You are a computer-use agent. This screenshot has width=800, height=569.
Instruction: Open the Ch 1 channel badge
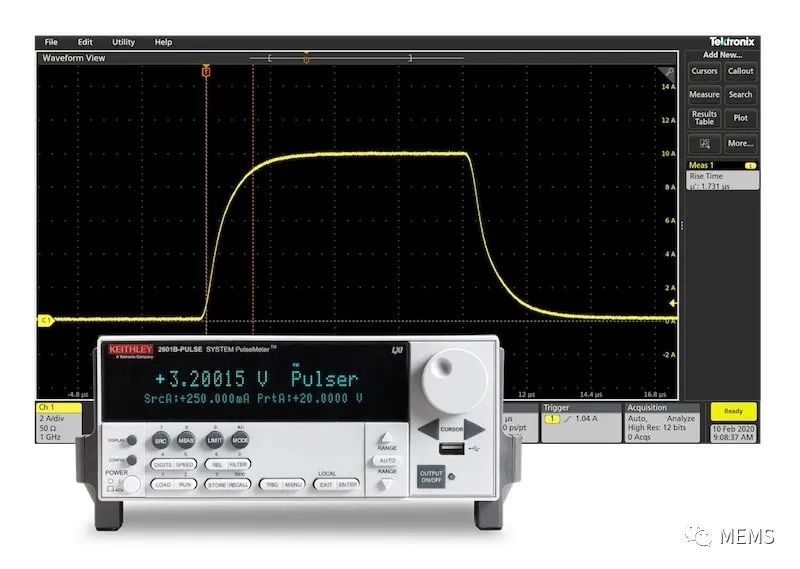(59, 422)
